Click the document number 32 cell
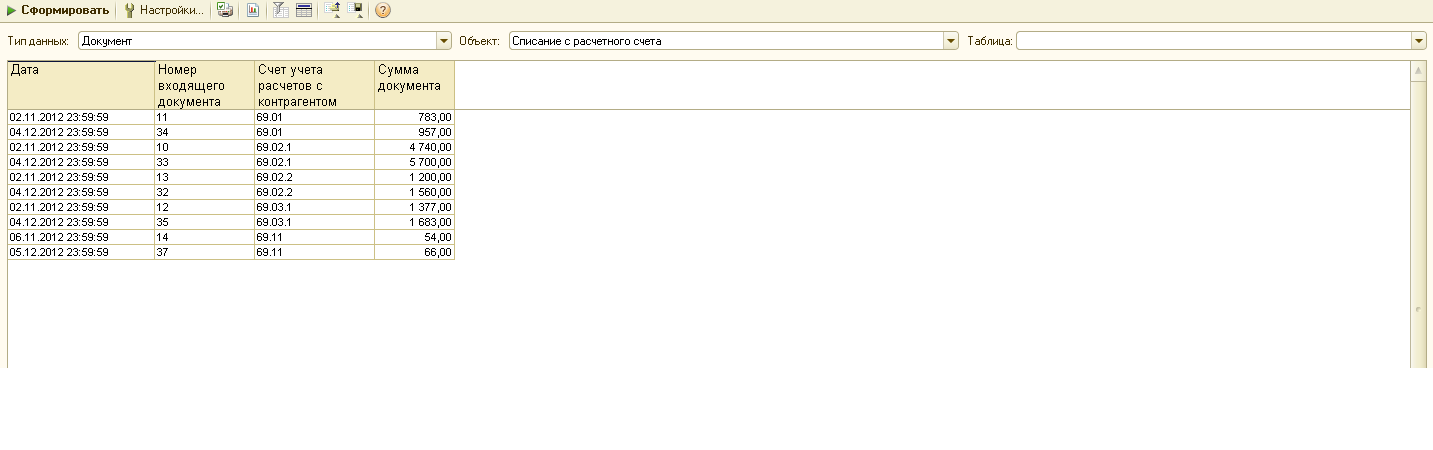The image size is (1433, 450). tap(205, 192)
